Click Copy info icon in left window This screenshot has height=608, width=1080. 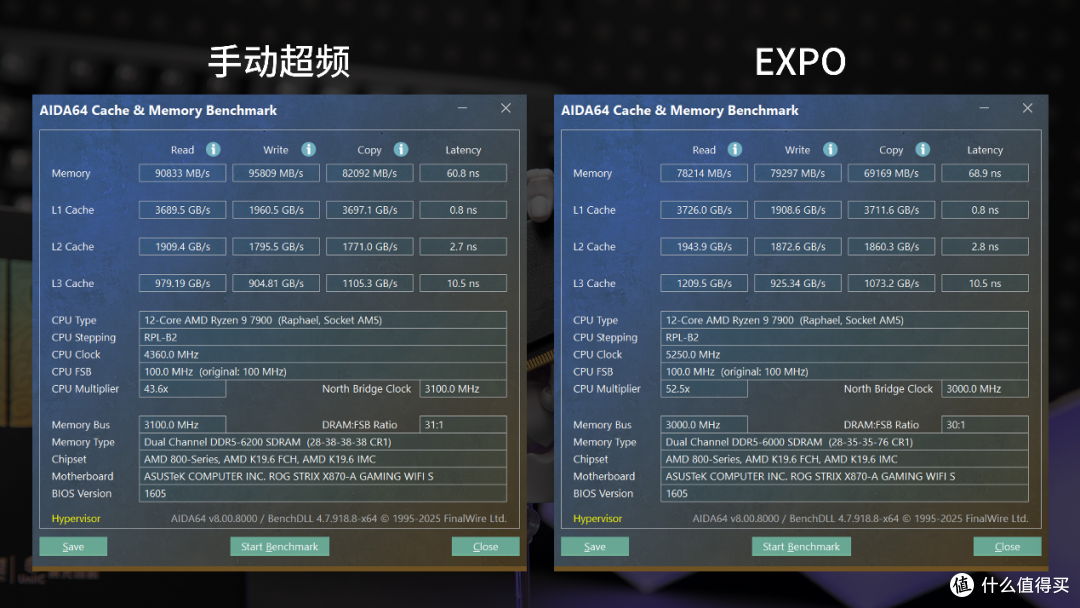point(401,149)
